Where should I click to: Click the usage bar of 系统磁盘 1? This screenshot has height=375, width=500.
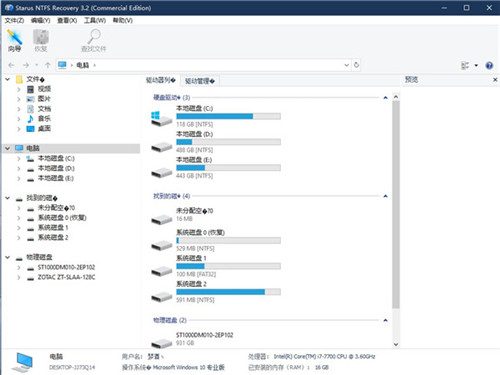point(228,266)
